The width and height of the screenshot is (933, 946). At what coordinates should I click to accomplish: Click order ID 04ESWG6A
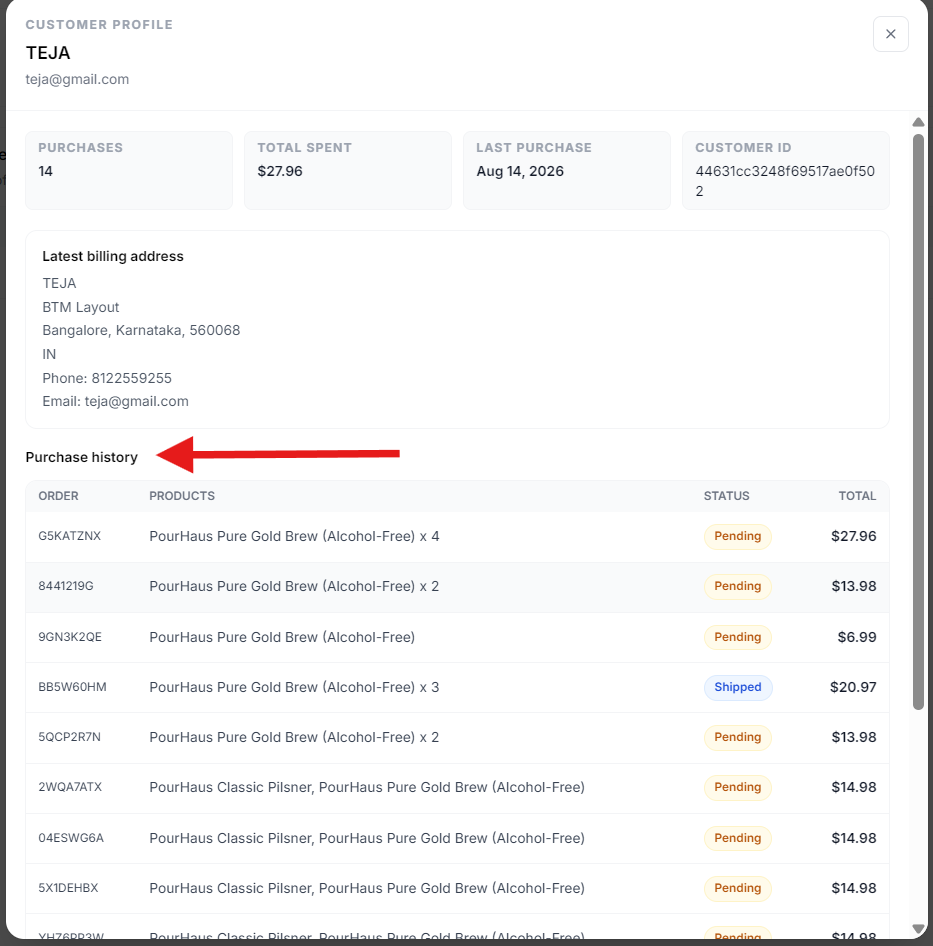pyautogui.click(x=71, y=838)
